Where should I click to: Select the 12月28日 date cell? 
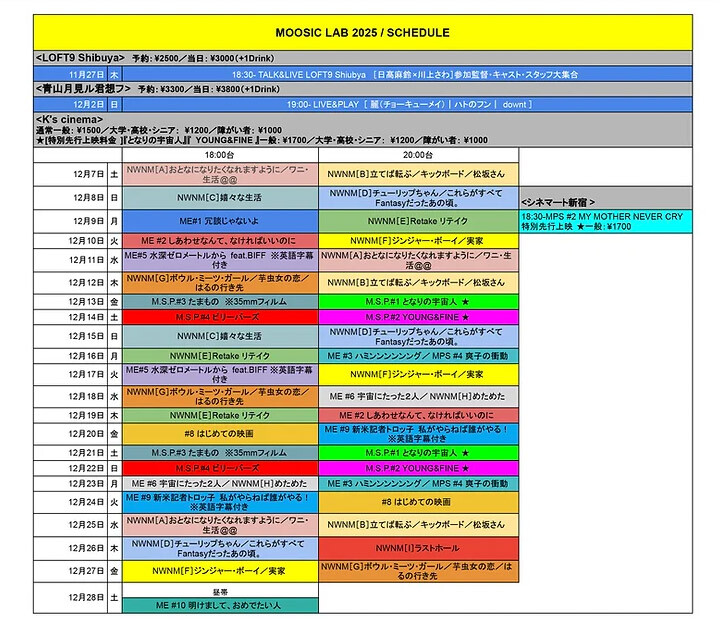(x=70, y=598)
